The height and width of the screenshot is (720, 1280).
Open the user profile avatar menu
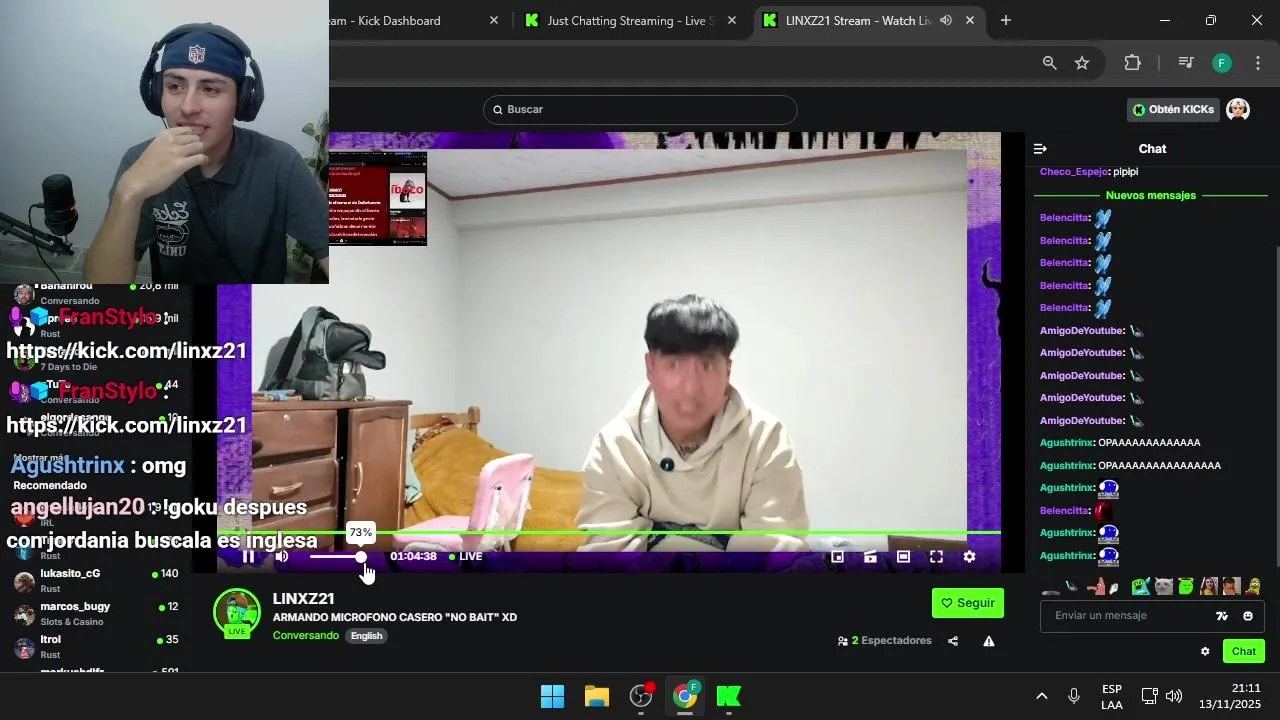pos(1238,110)
